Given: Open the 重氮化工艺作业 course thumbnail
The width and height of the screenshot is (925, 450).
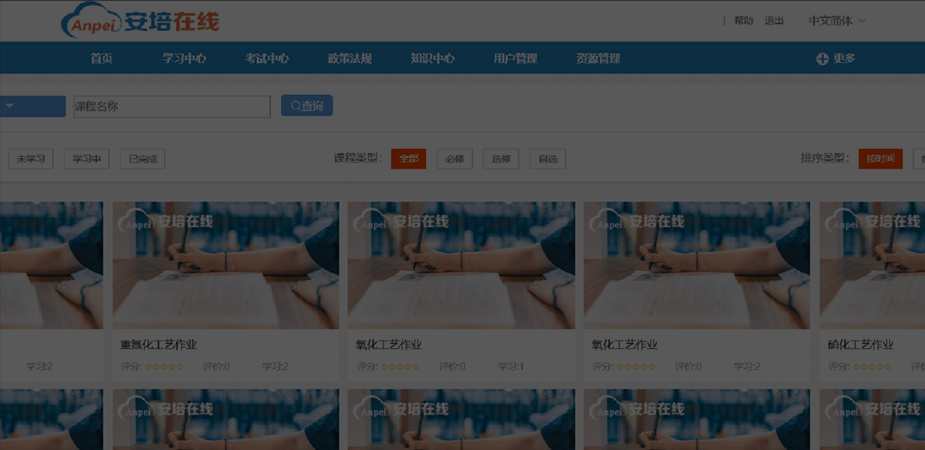Looking at the screenshot, I should point(226,265).
